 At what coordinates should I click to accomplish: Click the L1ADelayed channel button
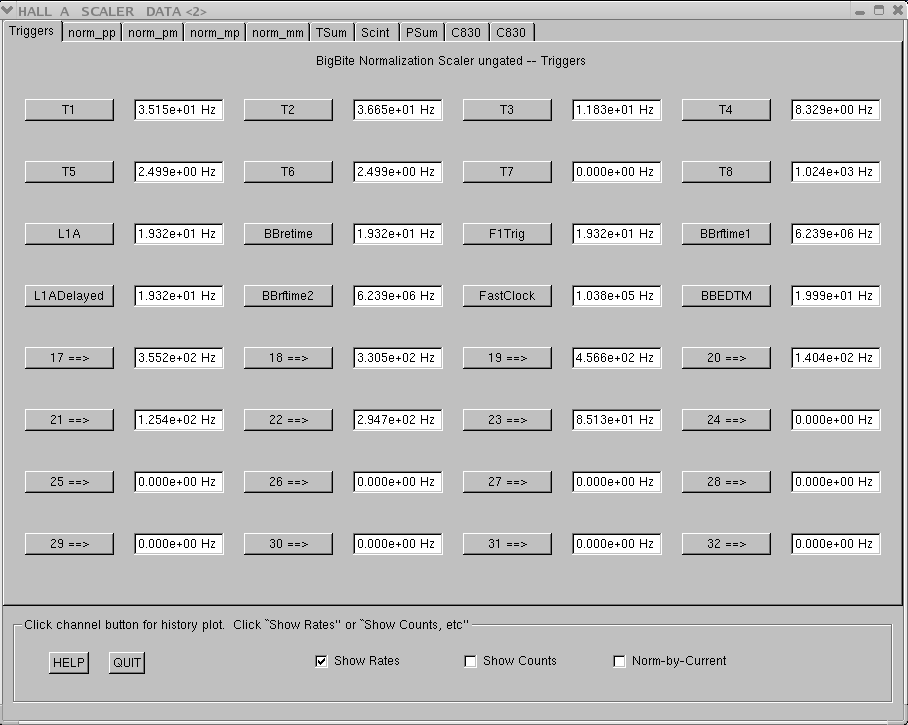point(69,296)
